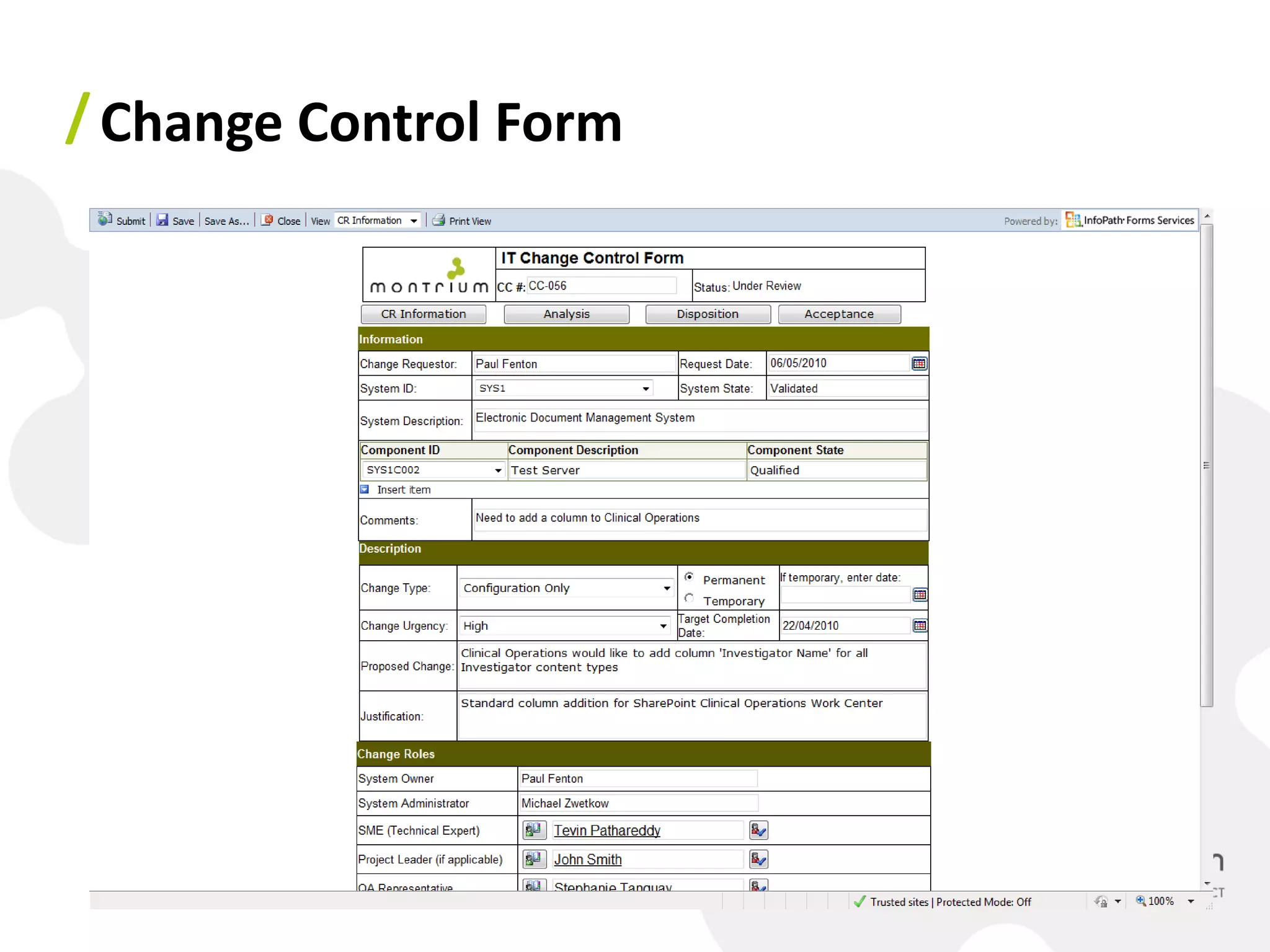Switch to the Acceptance view
Viewport: 1270px width, 952px height.
[839, 314]
